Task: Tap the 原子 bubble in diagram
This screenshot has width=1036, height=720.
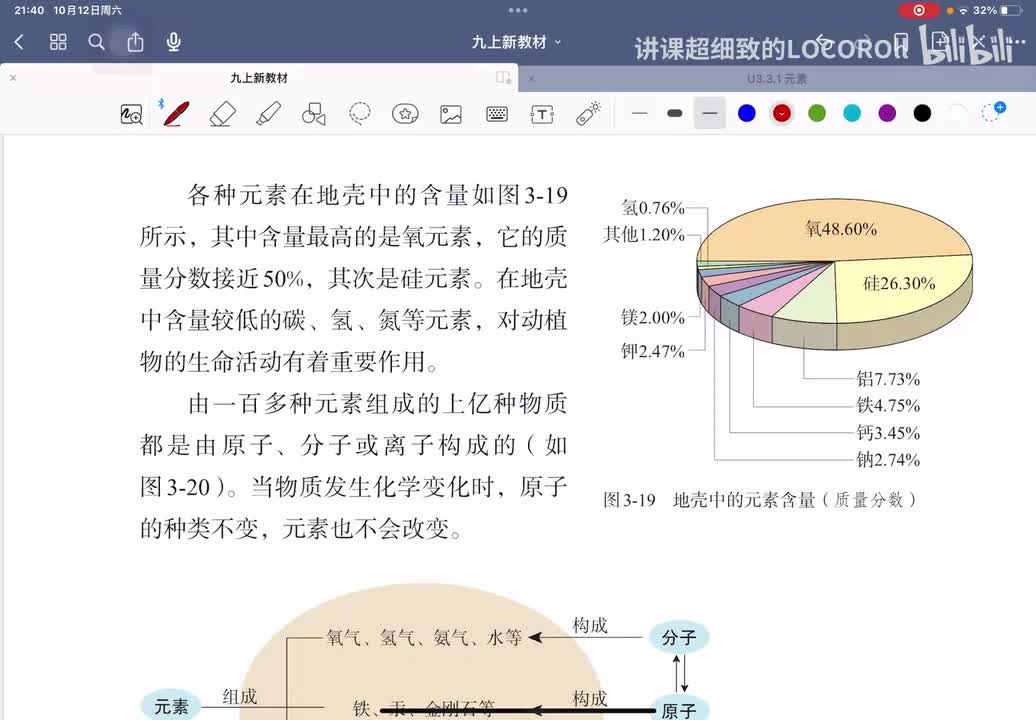Action: coord(679,709)
